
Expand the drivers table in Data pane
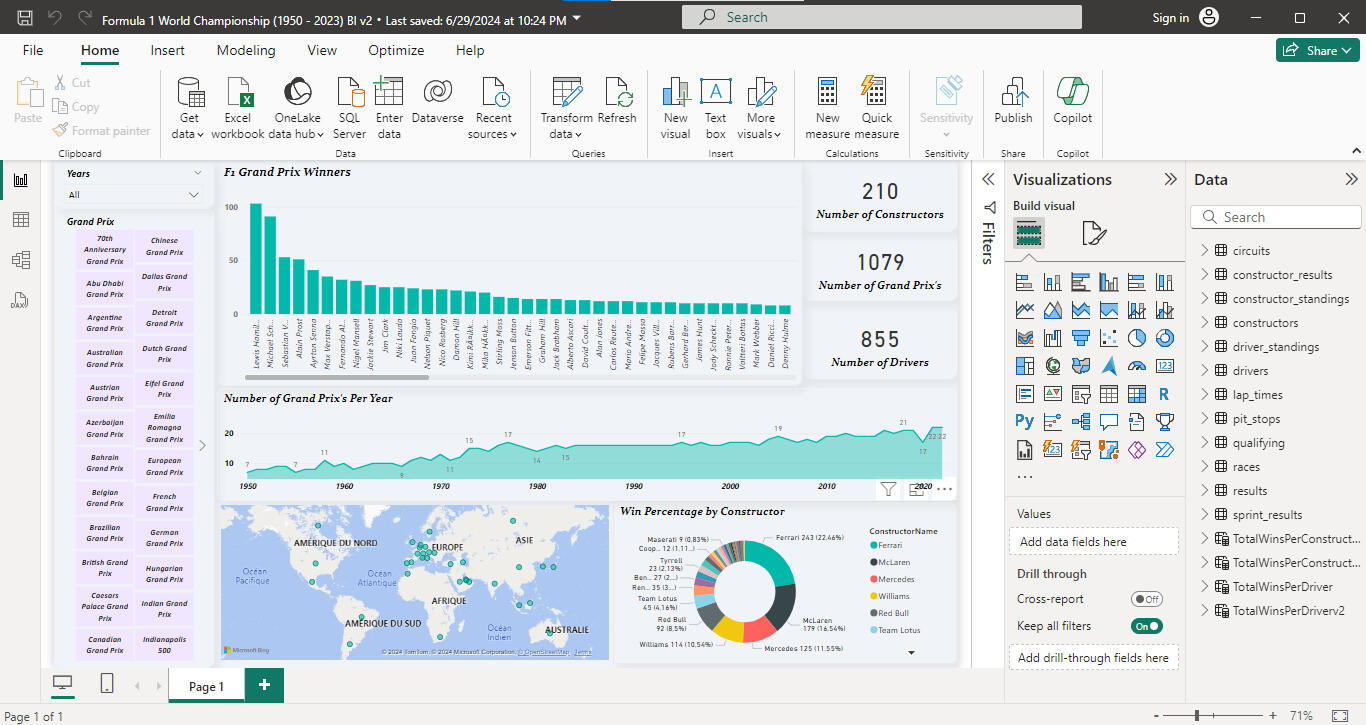[1204, 371]
